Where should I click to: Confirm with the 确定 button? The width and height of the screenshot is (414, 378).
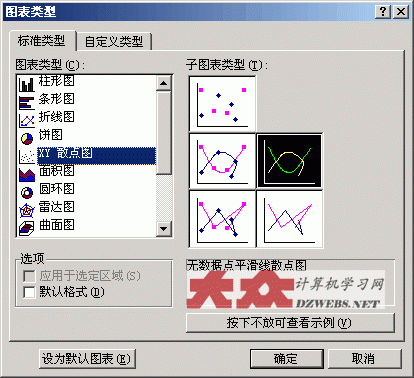click(287, 359)
